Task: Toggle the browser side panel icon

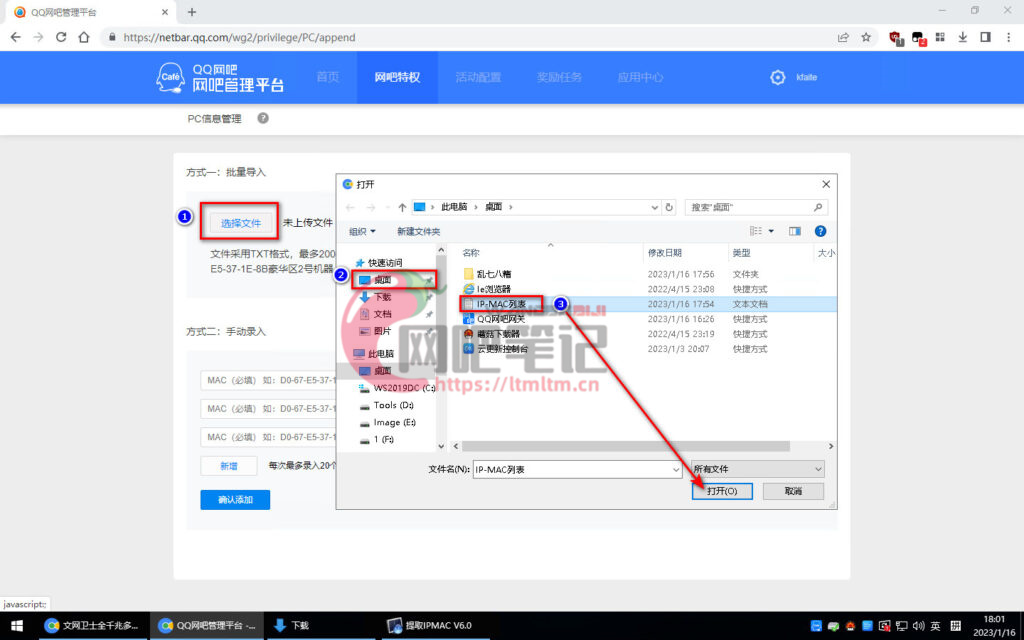Action: 985,37
